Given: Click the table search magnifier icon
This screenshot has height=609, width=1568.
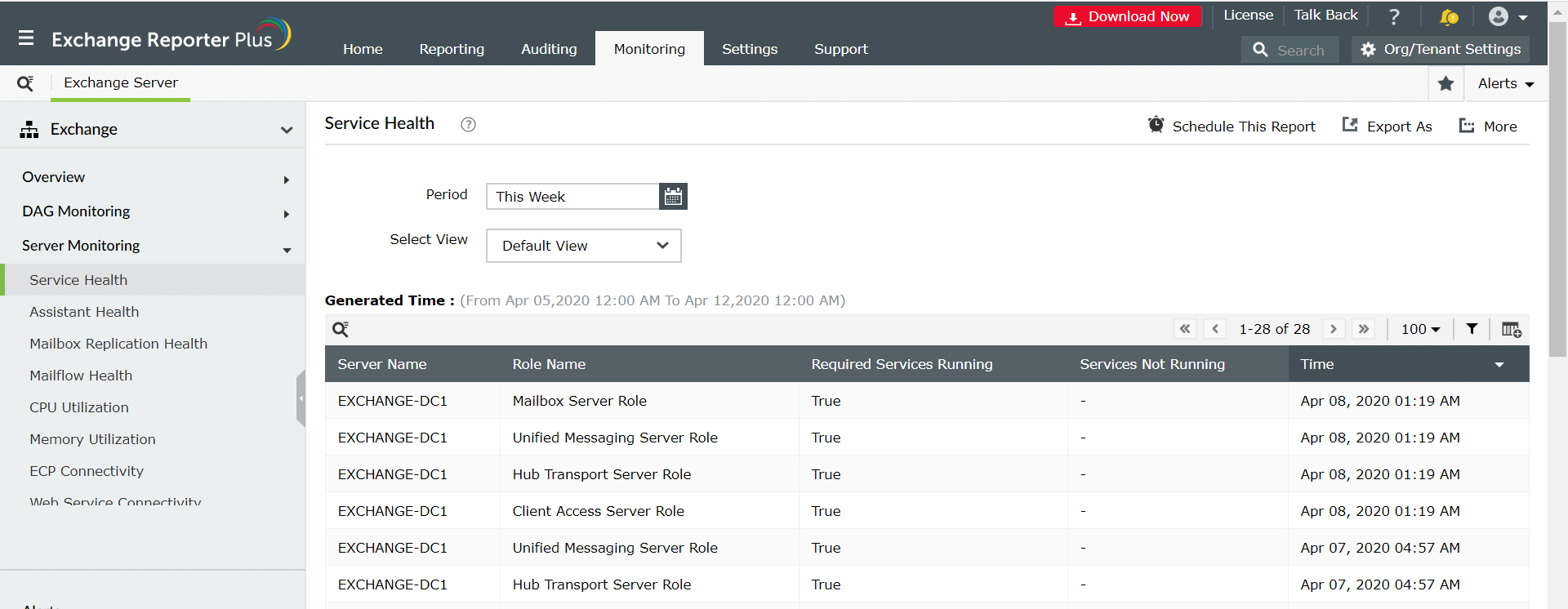Looking at the screenshot, I should point(341,329).
